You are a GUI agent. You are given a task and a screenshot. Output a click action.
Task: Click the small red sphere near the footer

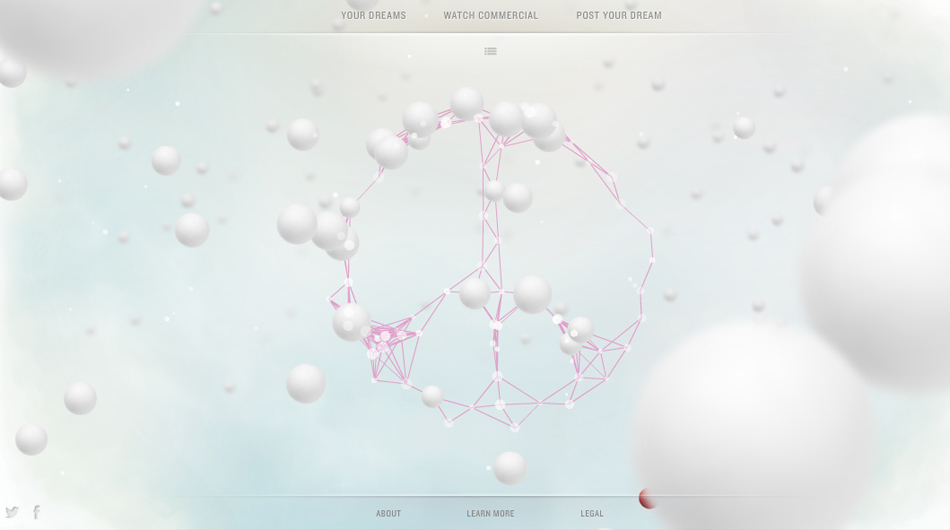point(647,499)
